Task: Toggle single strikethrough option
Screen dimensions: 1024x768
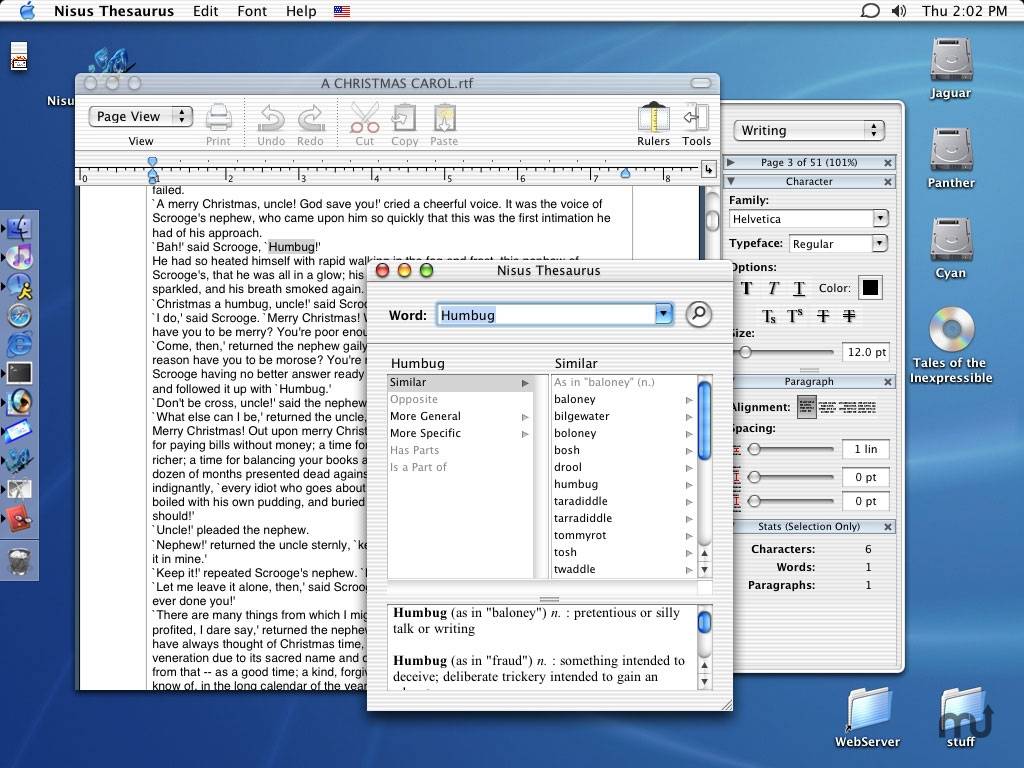Action: 823,316
